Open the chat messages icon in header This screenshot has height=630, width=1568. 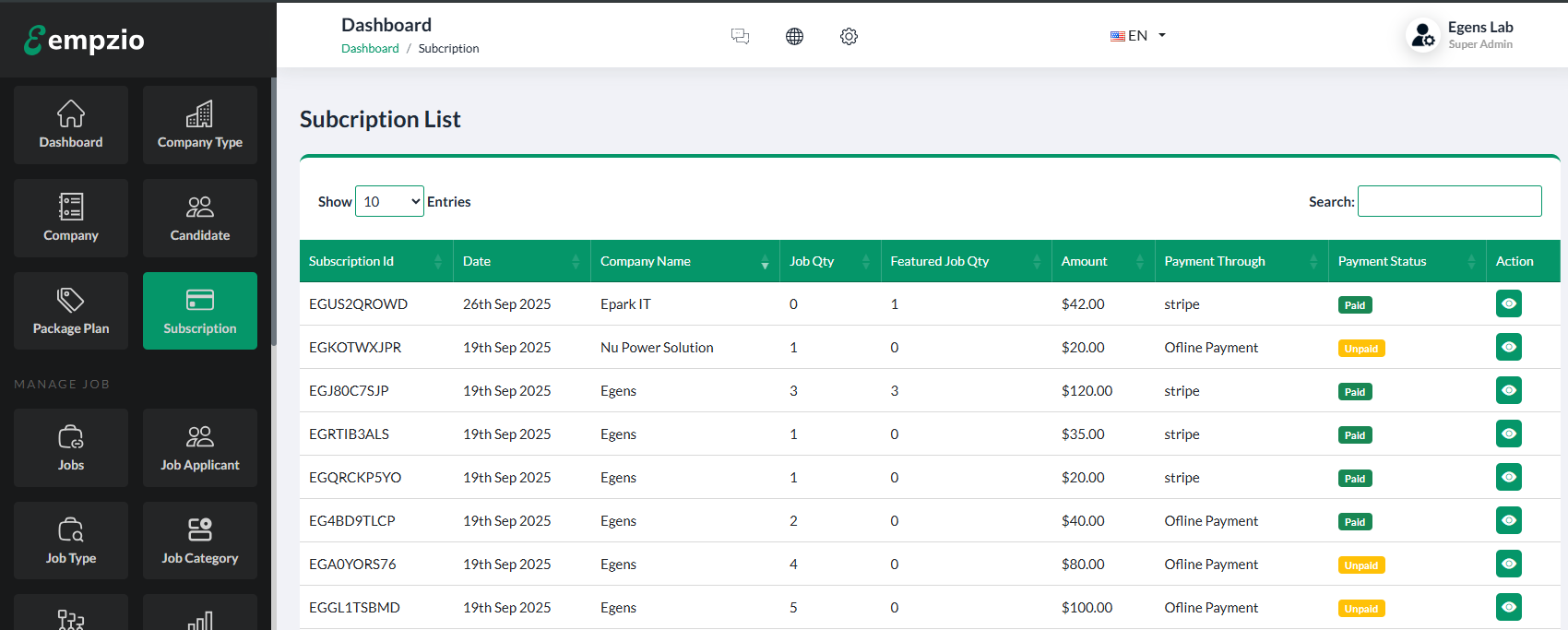[x=740, y=36]
